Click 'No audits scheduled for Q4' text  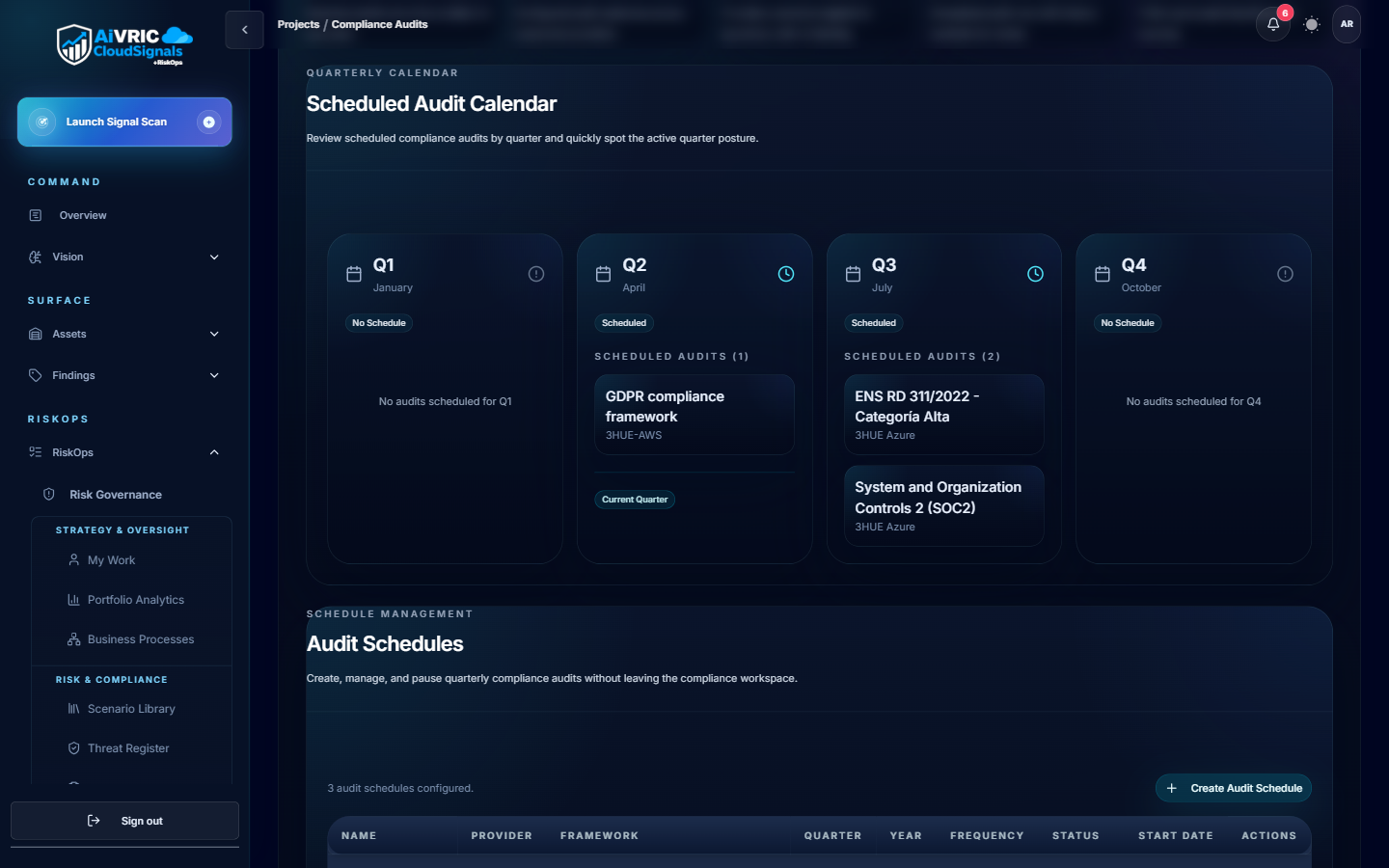[1193, 401]
